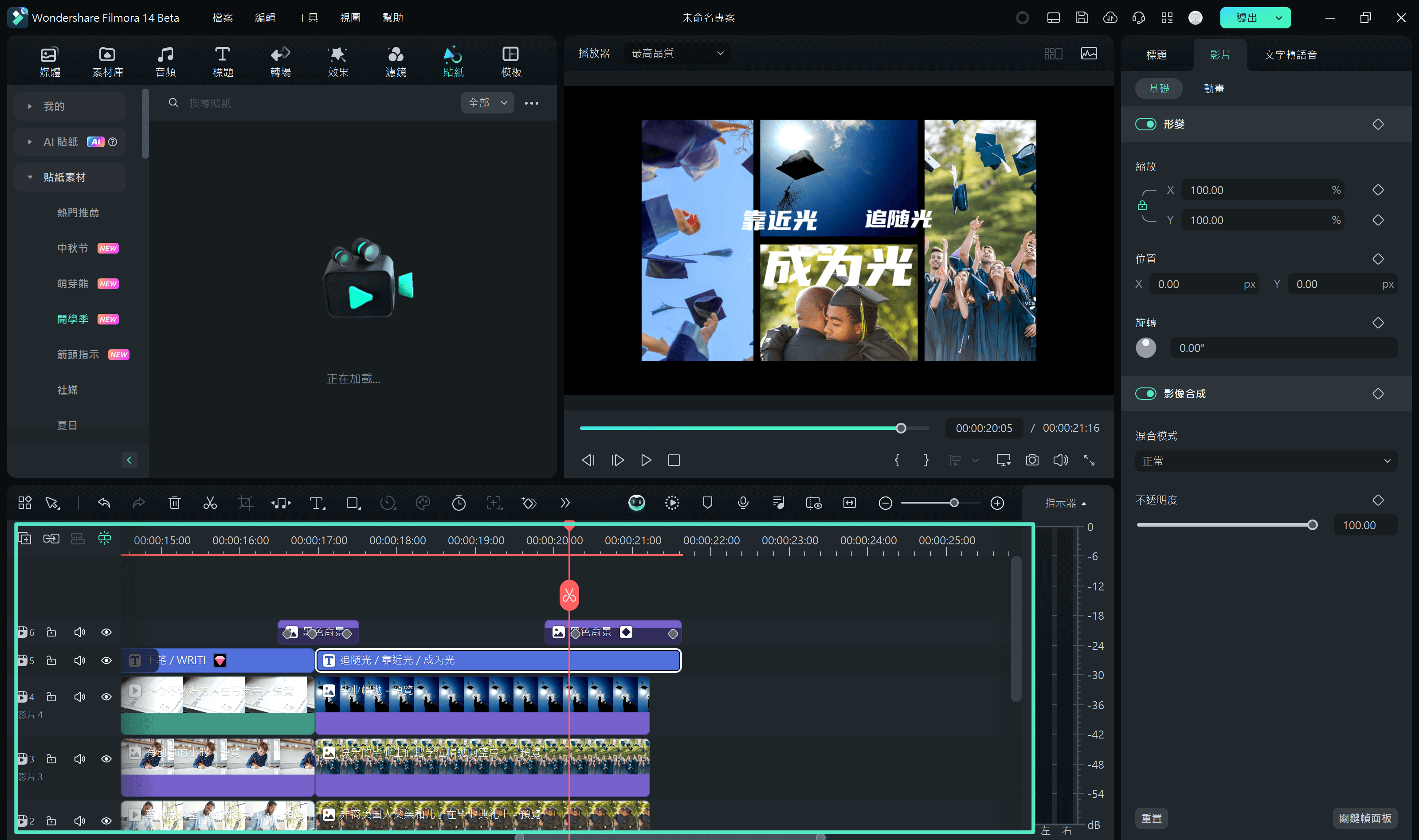Click the cloud upload icon in title bar
The image size is (1419, 840).
point(1110,18)
